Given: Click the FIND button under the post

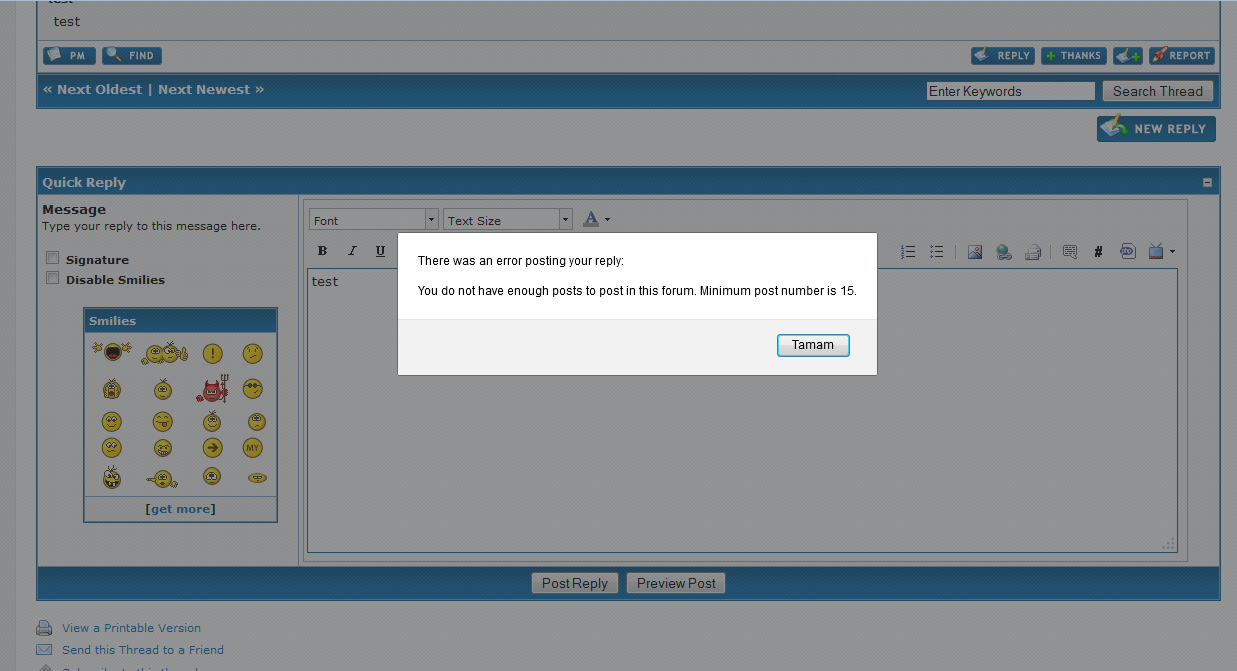Looking at the screenshot, I should 132,56.
